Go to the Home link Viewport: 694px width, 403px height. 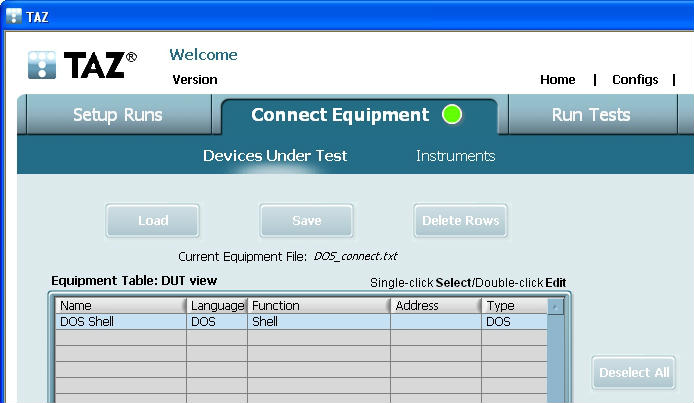[557, 80]
